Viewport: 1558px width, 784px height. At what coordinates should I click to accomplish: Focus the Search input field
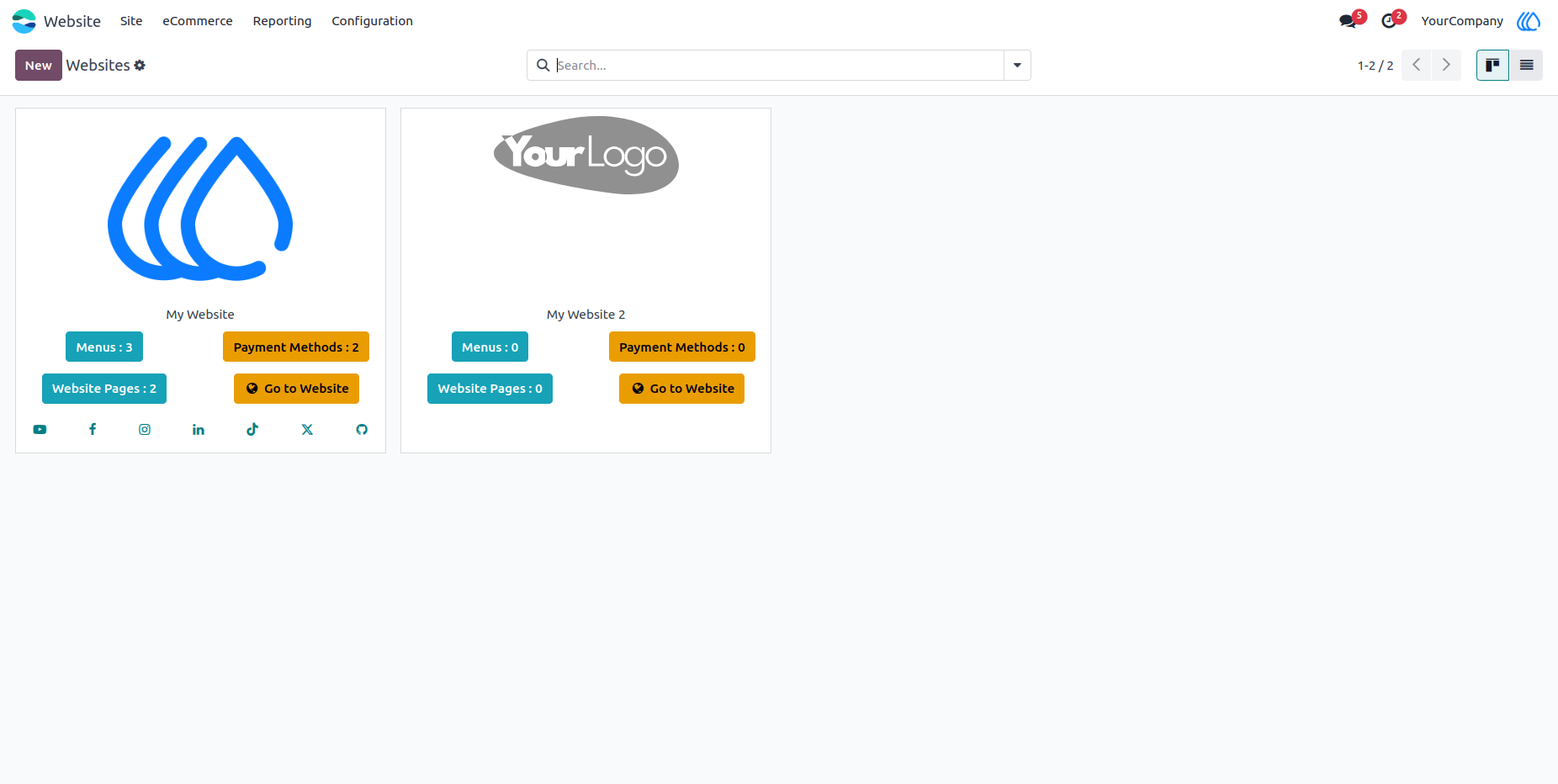[778, 66]
